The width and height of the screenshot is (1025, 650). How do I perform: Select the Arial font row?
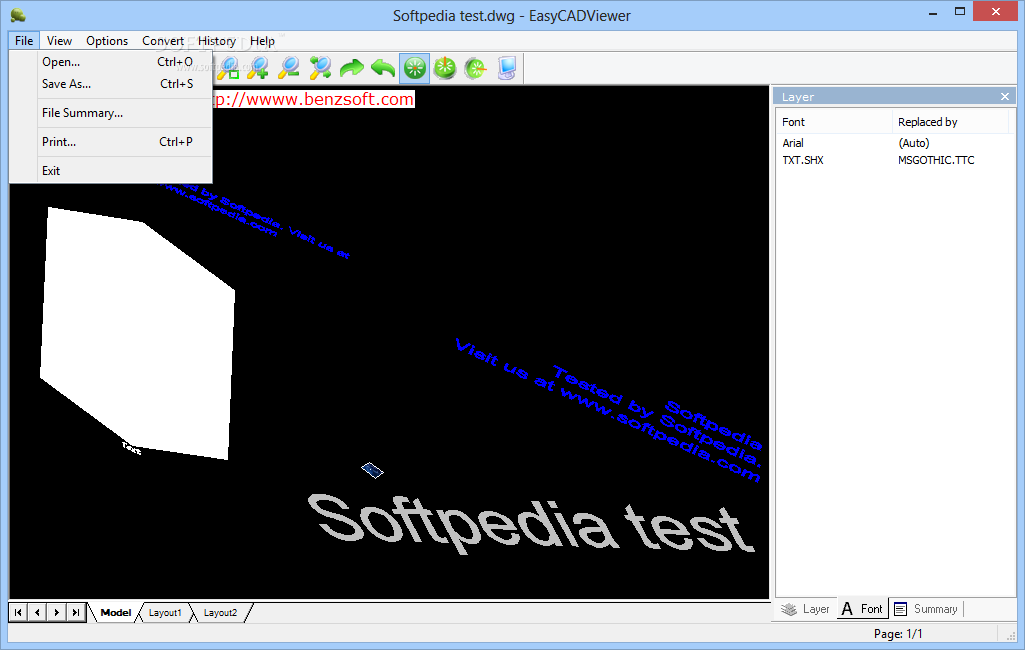[793, 143]
